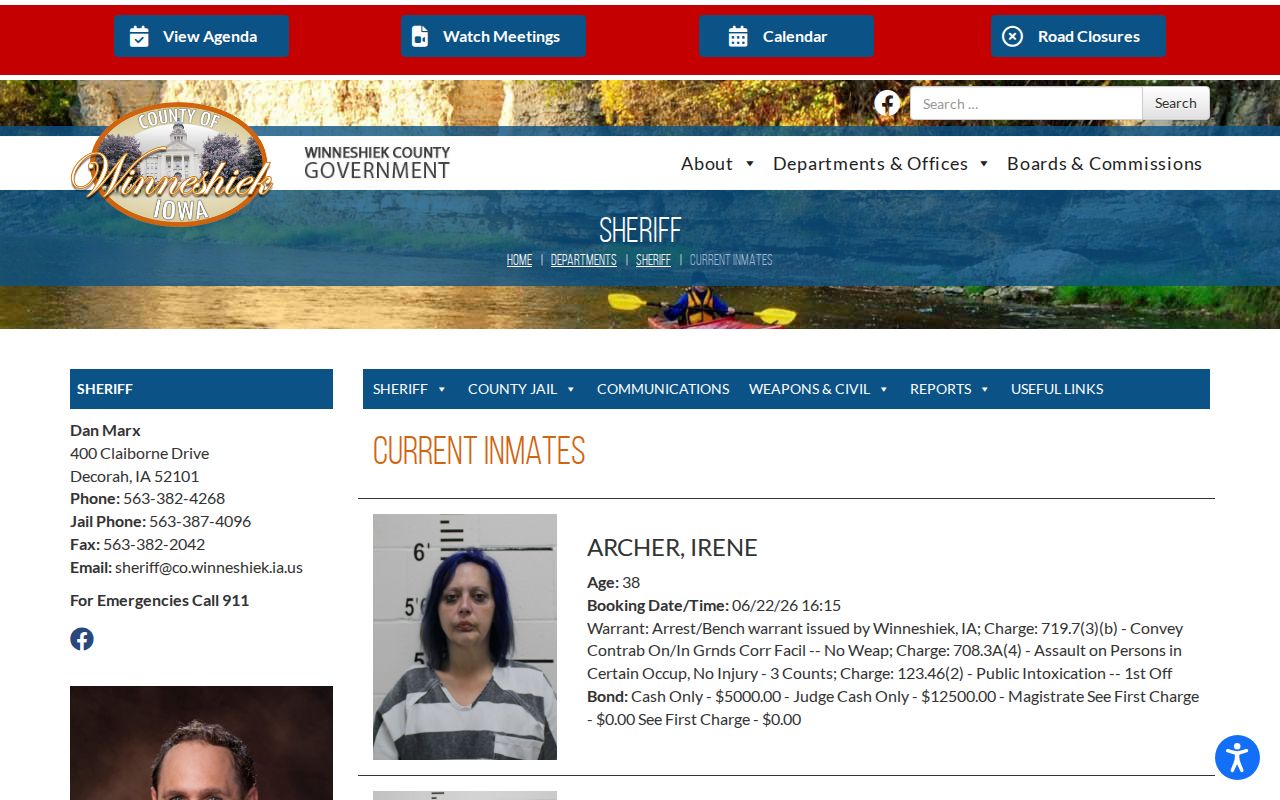Click the Road Closures button
Screen dimensions: 1280x800
[x=1078, y=36]
